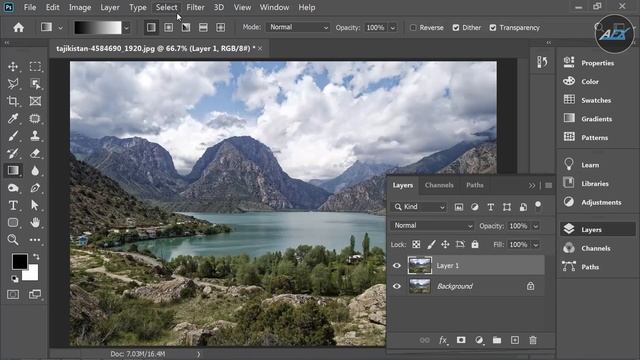Viewport: 640px width, 360px height.
Task: Open options bar Opacity dropdown arrow
Action: coord(393,28)
